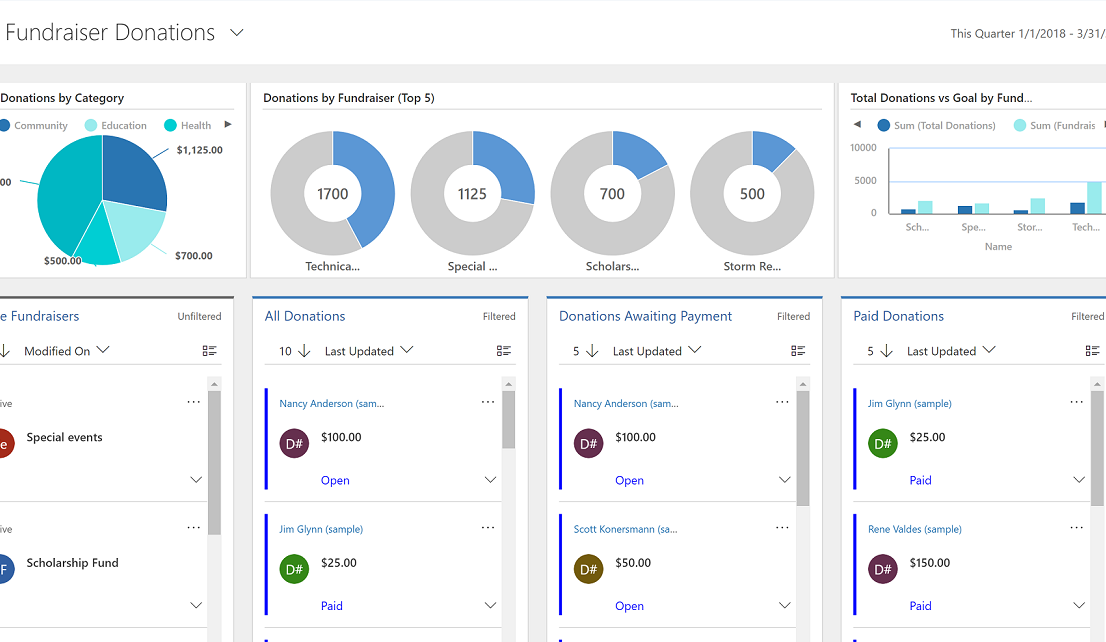Image resolution: width=1106 pixels, height=642 pixels.
Task: Click the Technical donut chart showing 1700
Action: coord(332,193)
